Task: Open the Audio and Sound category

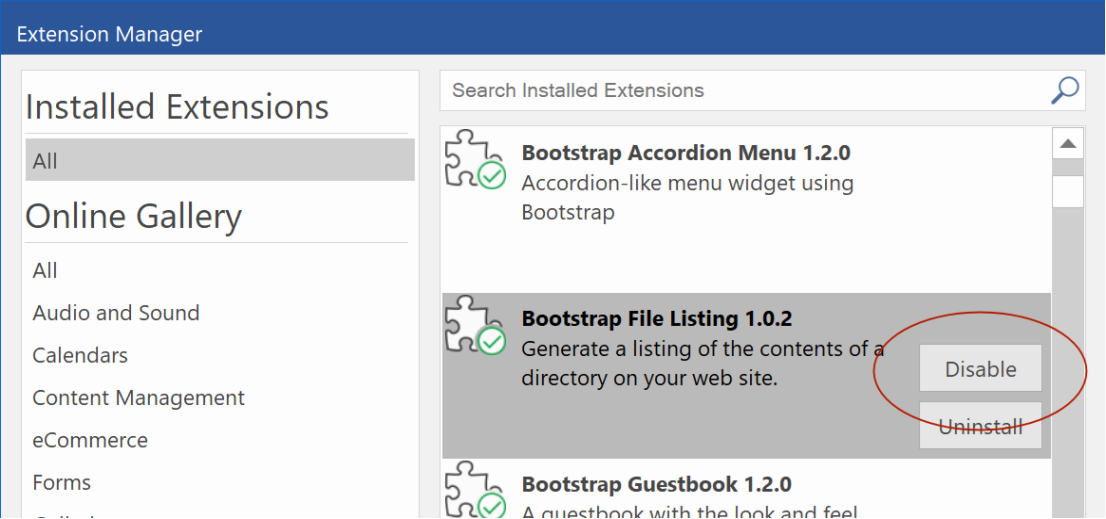Action: coord(116,312)
